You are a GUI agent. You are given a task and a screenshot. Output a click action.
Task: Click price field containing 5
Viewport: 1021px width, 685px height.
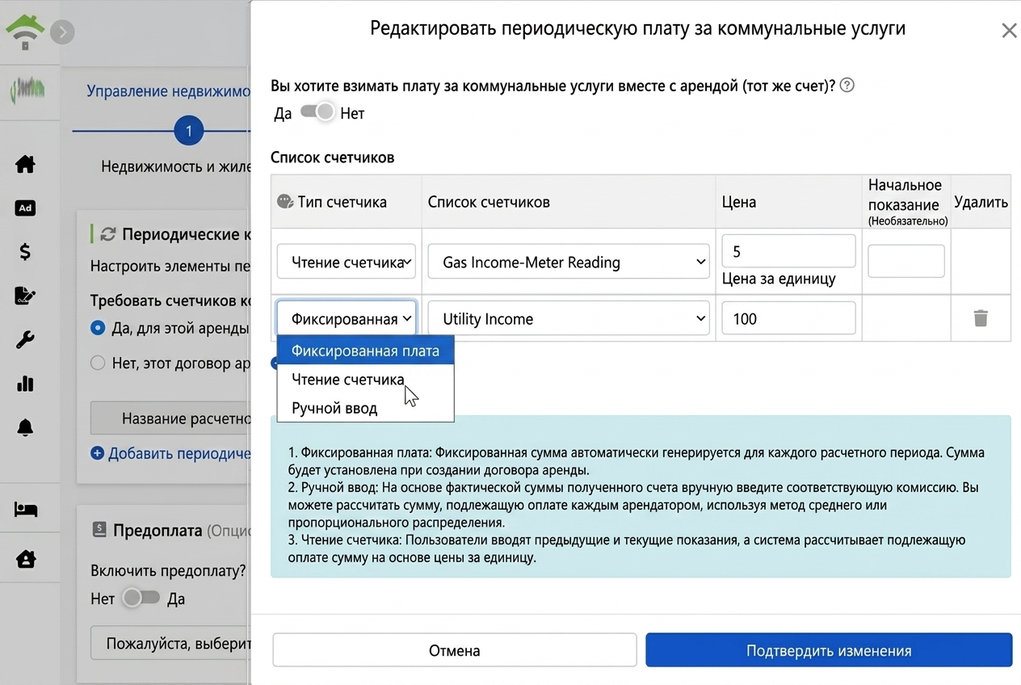click(788, 251)
